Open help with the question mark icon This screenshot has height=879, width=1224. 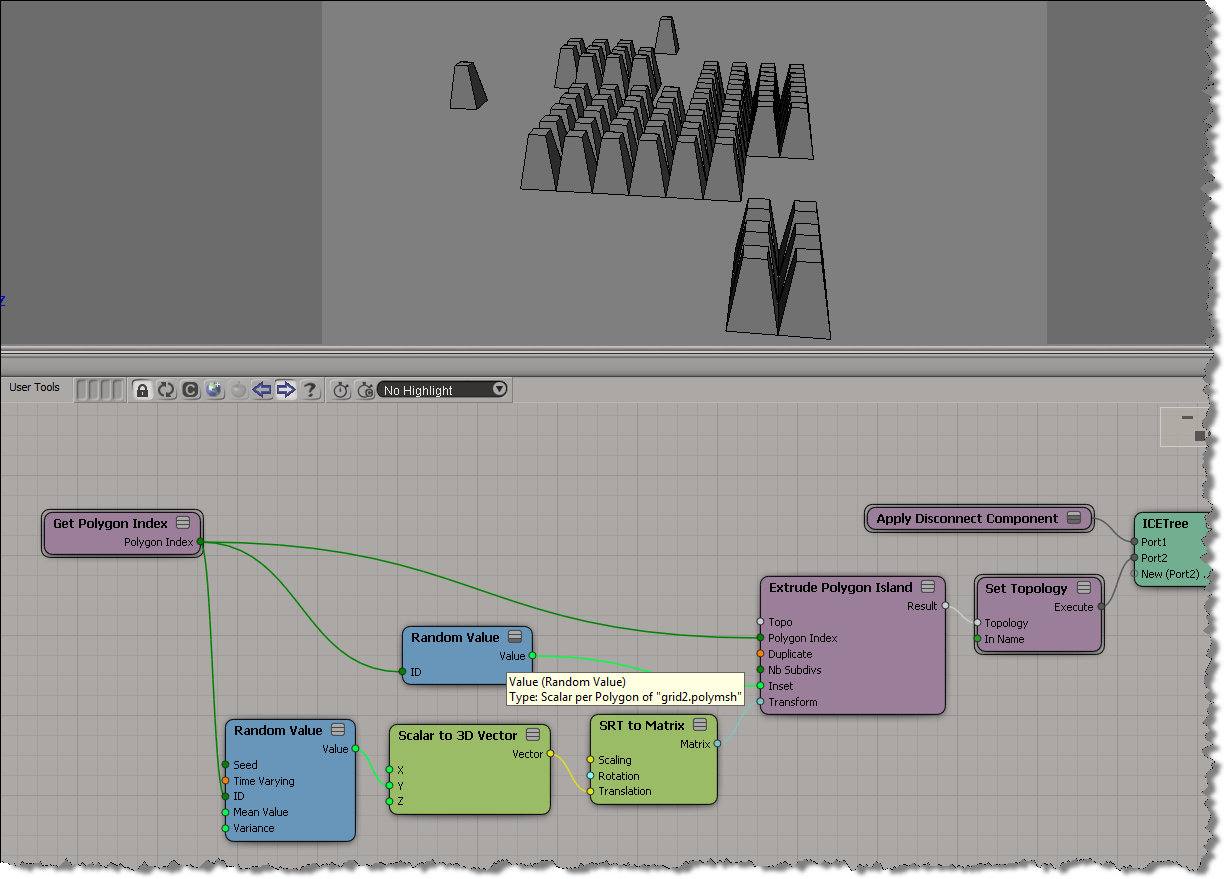311,390
